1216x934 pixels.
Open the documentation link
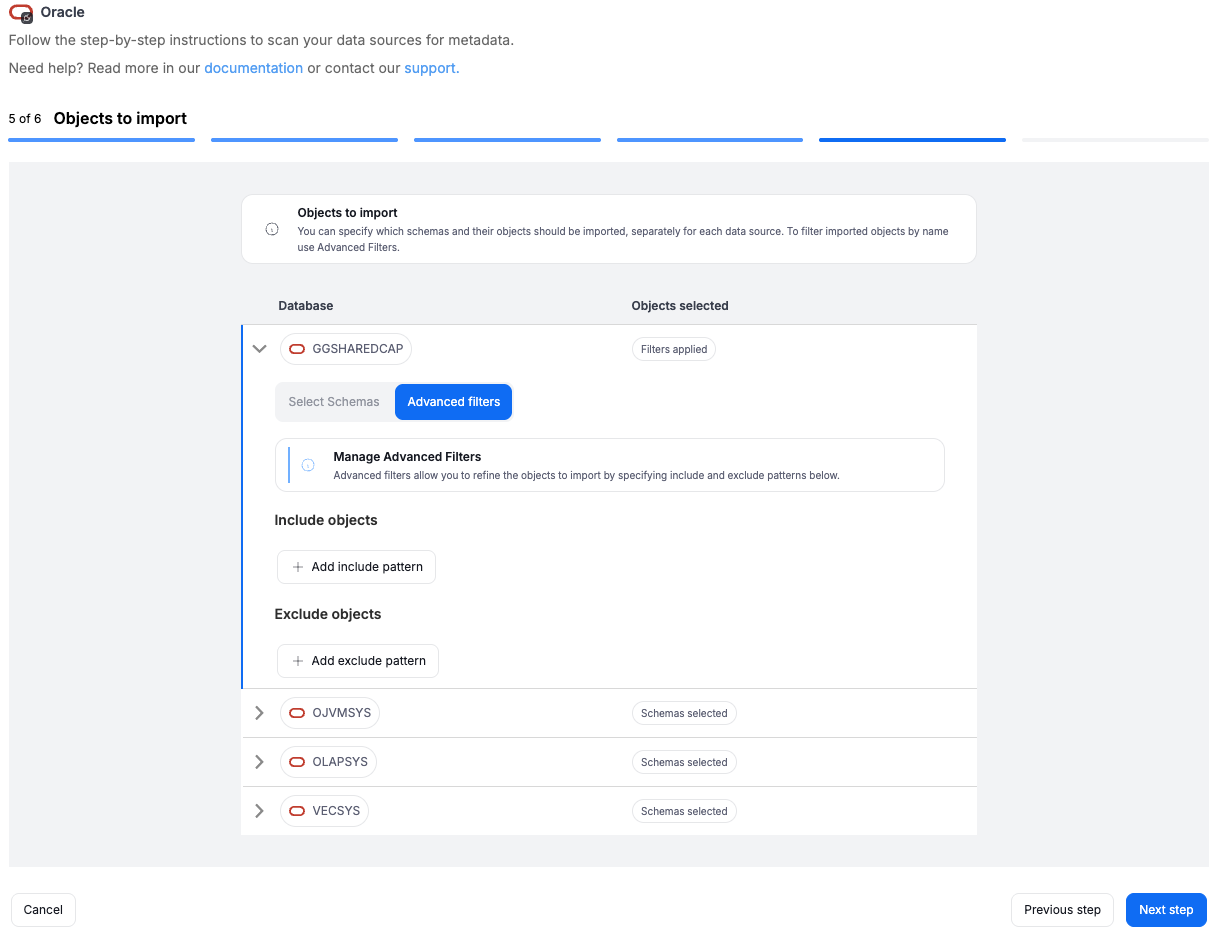click(253, 68)
